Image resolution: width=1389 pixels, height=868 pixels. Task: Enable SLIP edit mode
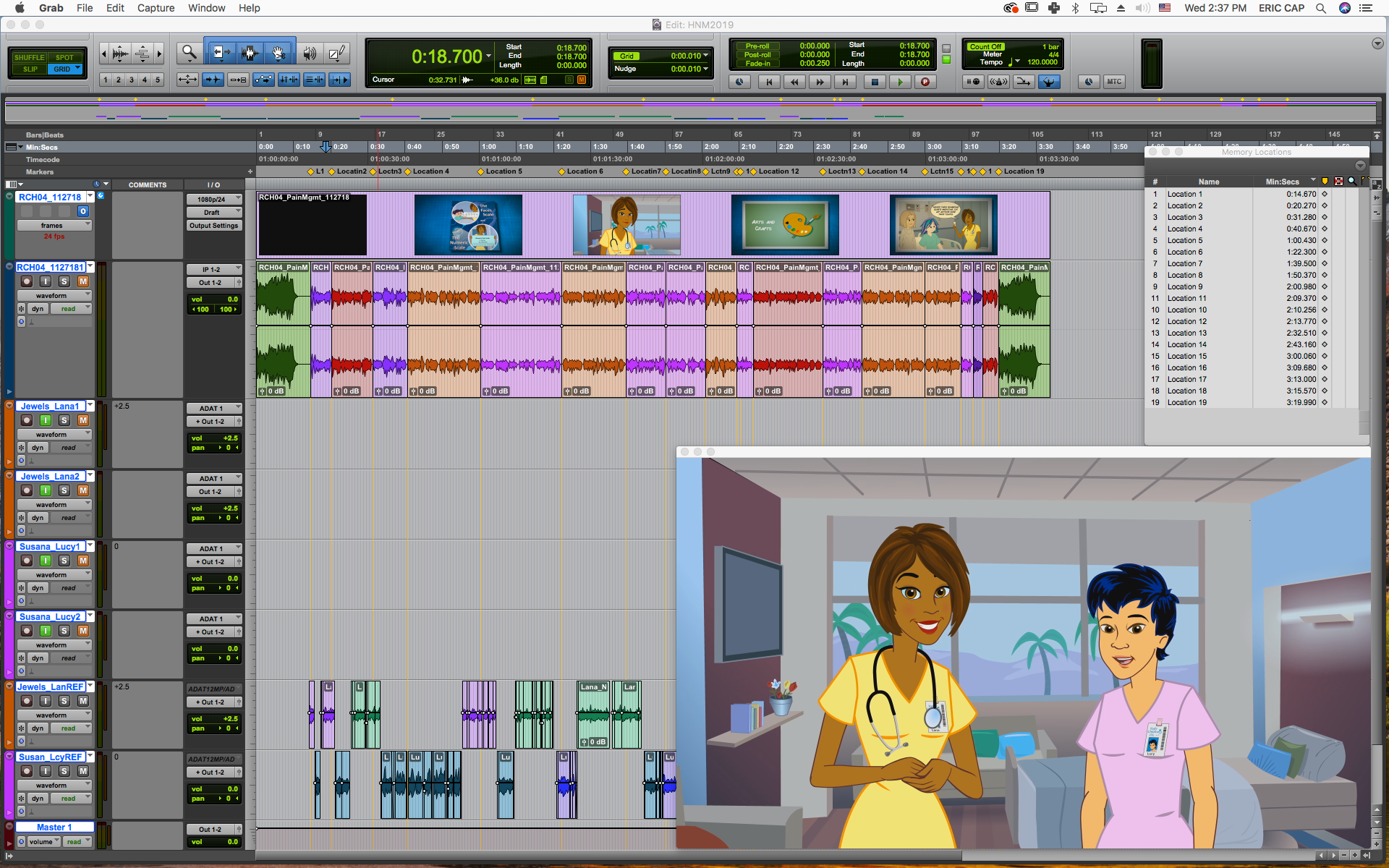click(x=29, y=69)
